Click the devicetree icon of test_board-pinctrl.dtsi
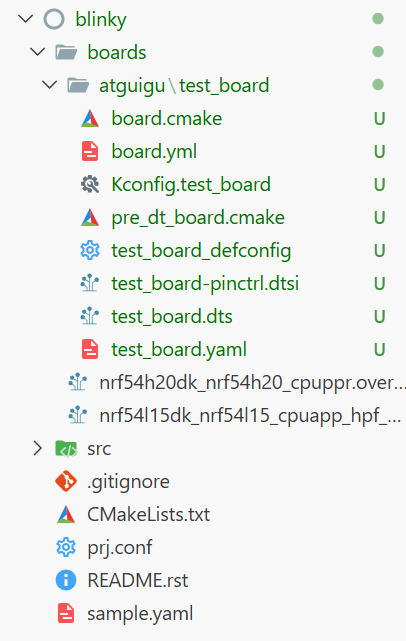The height and width of the screenshot is (641, 406). point(90,283)
